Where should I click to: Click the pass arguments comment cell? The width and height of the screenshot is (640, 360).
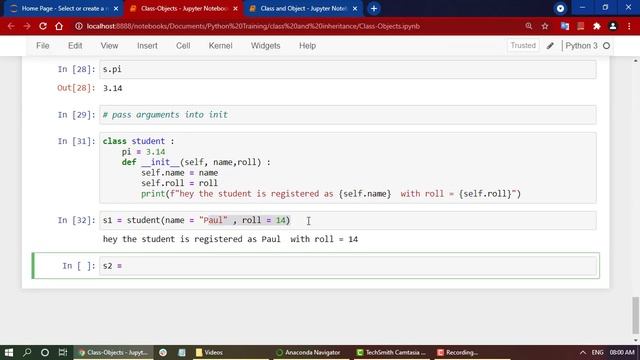[348, 115]
